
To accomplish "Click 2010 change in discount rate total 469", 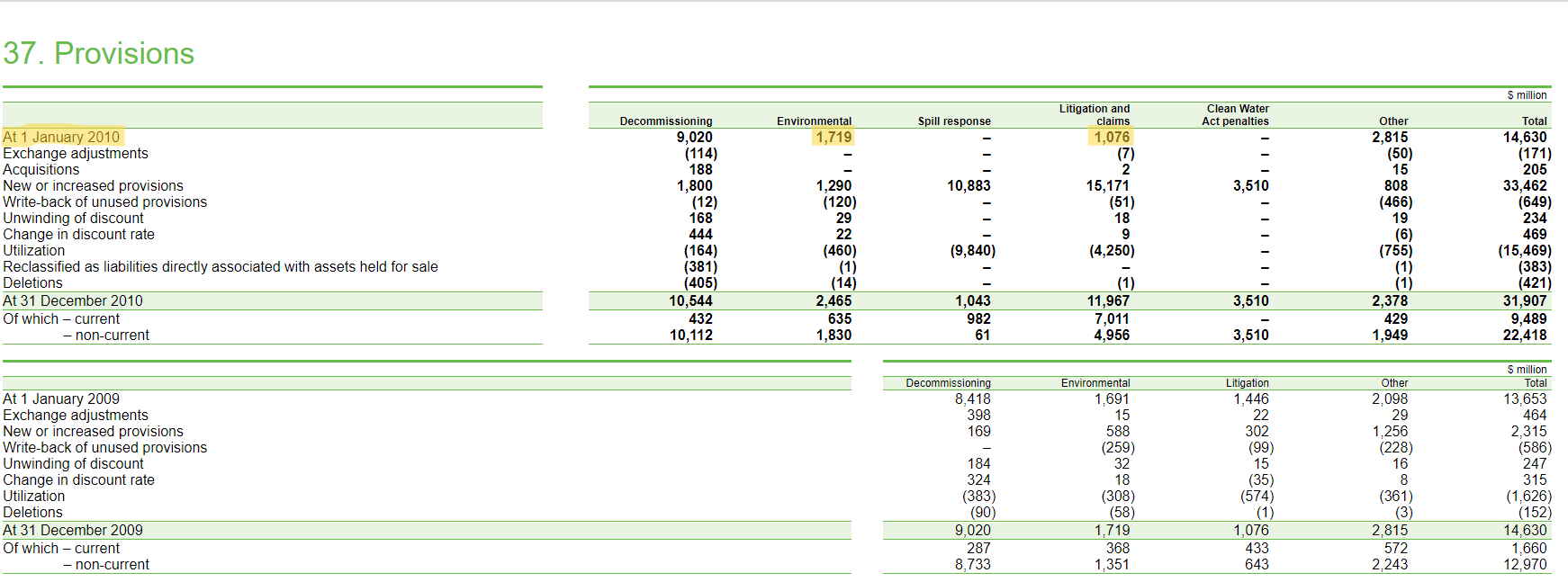I will [1535, 234].
